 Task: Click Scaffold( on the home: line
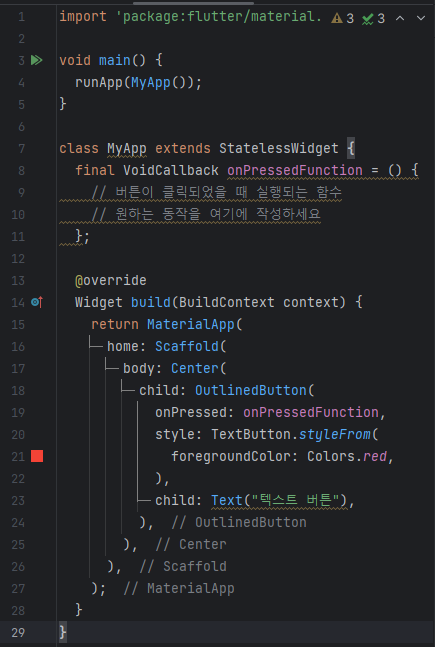click(x=191, y=346)
